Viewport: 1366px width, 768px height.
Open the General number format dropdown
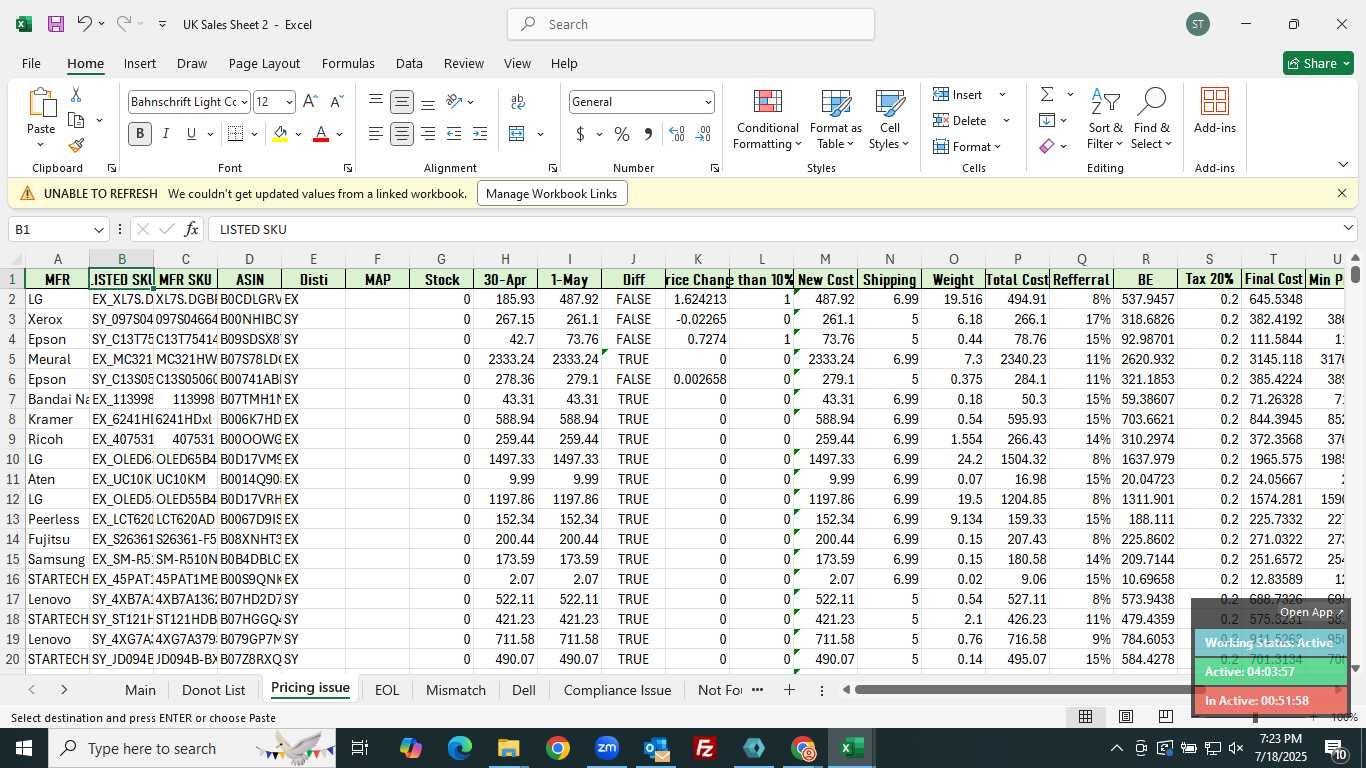(x=708, y=102)
